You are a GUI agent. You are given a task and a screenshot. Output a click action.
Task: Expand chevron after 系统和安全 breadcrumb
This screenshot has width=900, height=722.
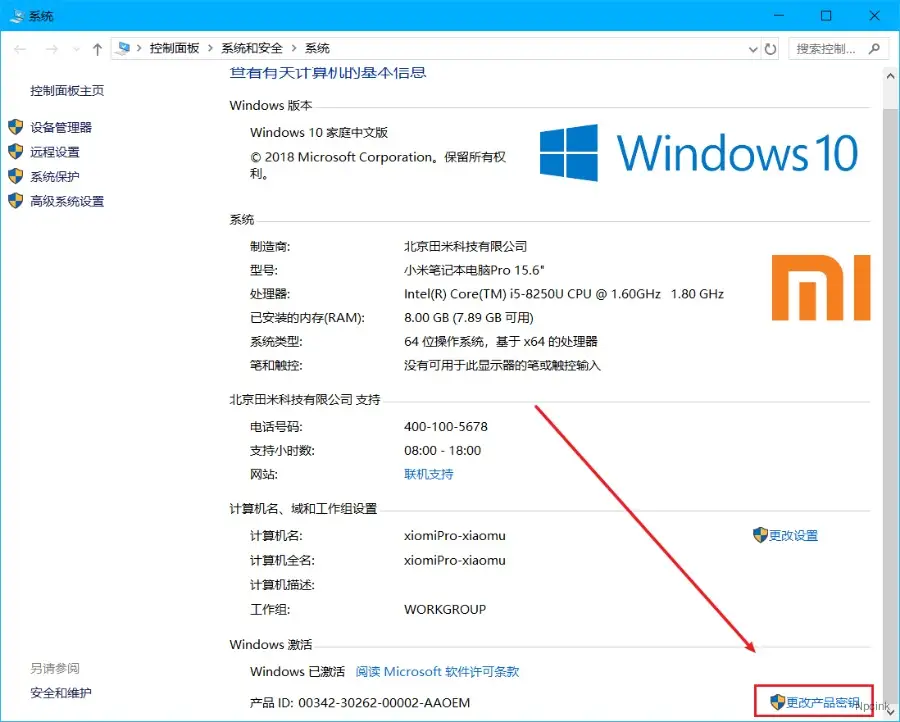294,48
